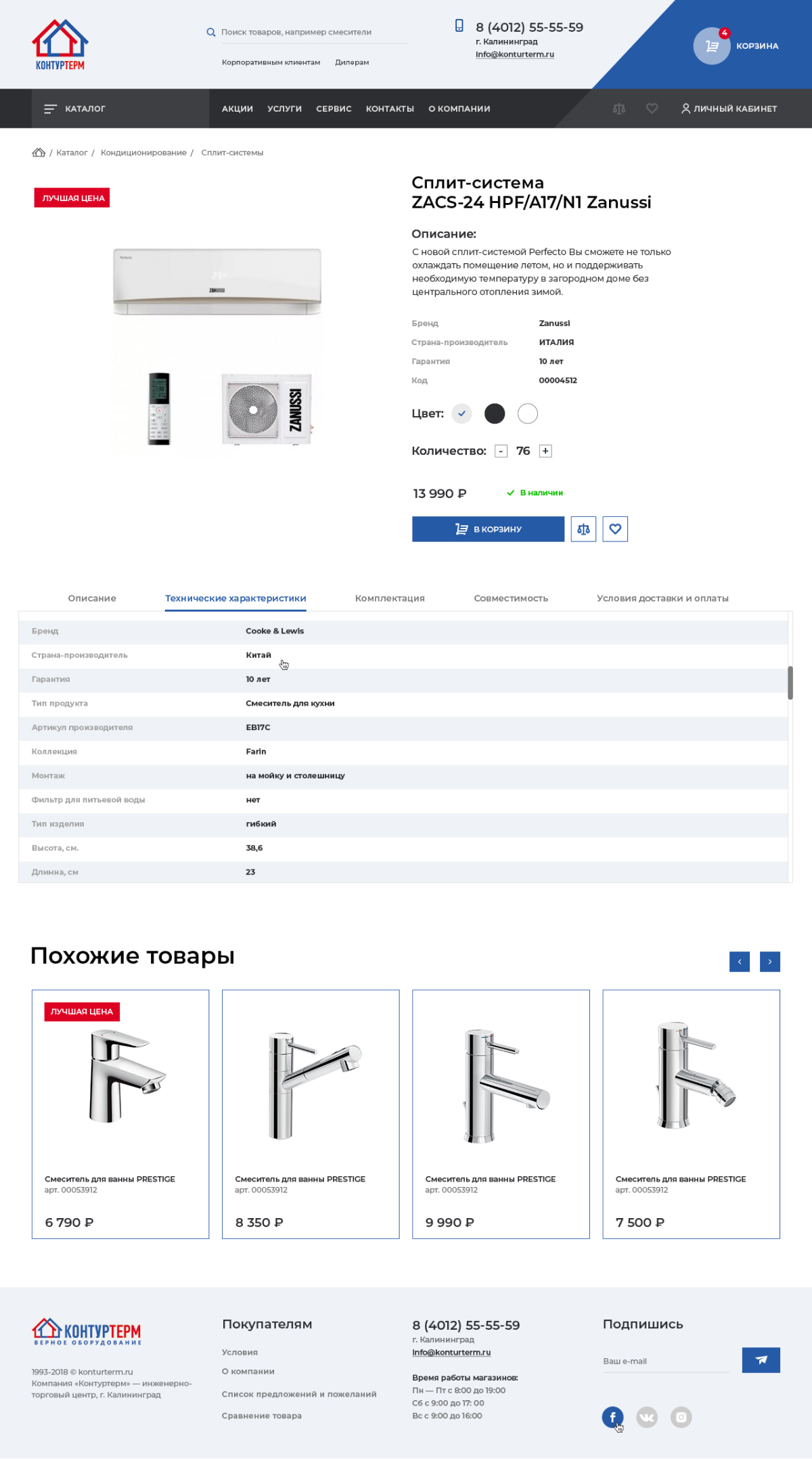This screenshot has height=1459, width=812.
Task: Switch to the Описание tab
Action: point(92,598)
